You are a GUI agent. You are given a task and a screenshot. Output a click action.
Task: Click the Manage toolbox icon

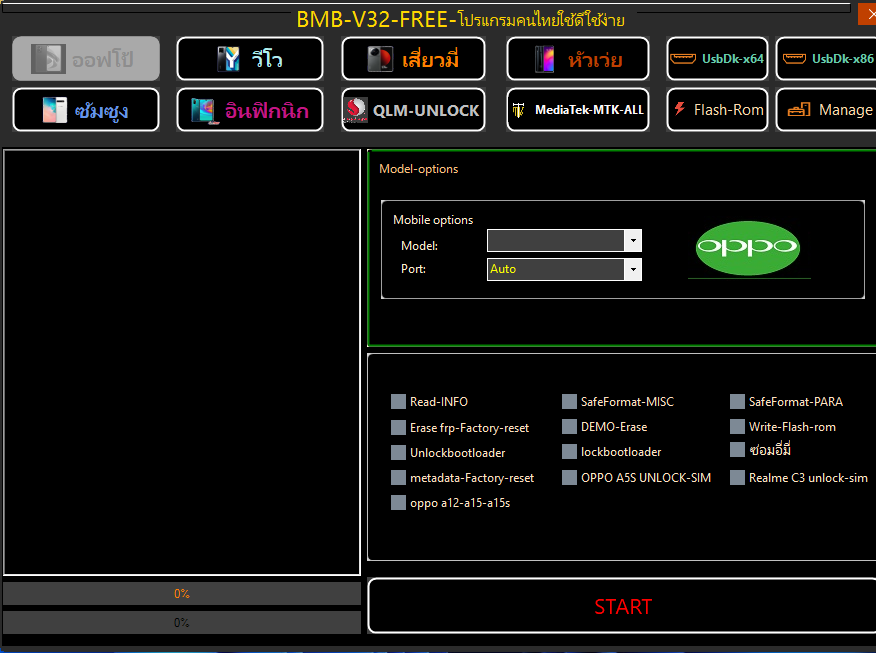point(799,109)
